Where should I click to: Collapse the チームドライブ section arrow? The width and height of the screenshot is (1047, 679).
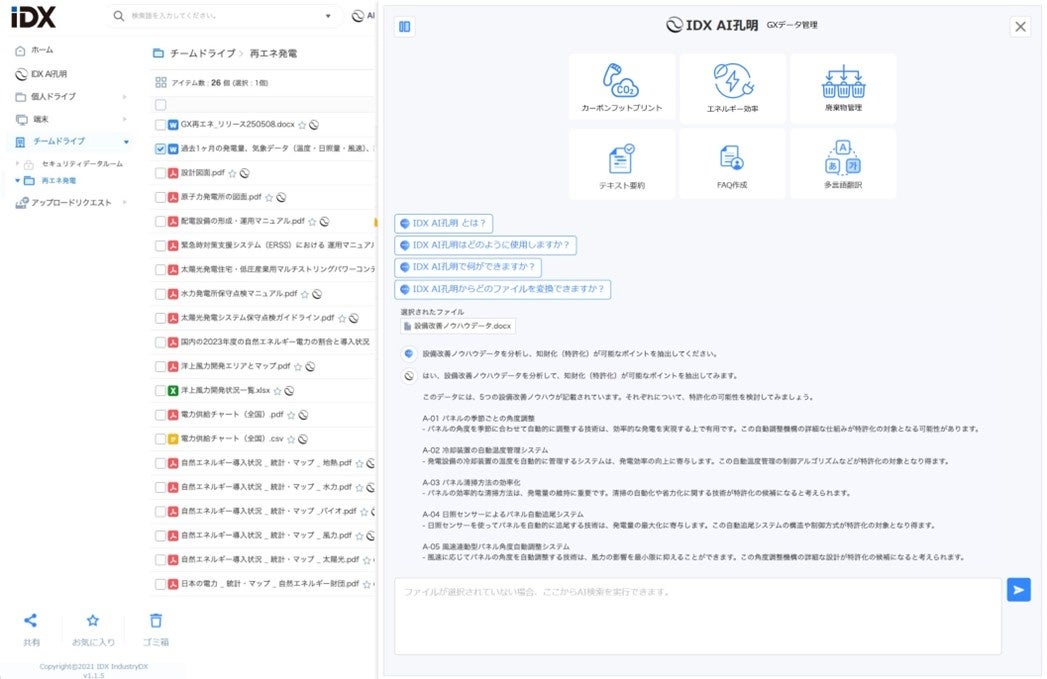click(x=126, y=142)
